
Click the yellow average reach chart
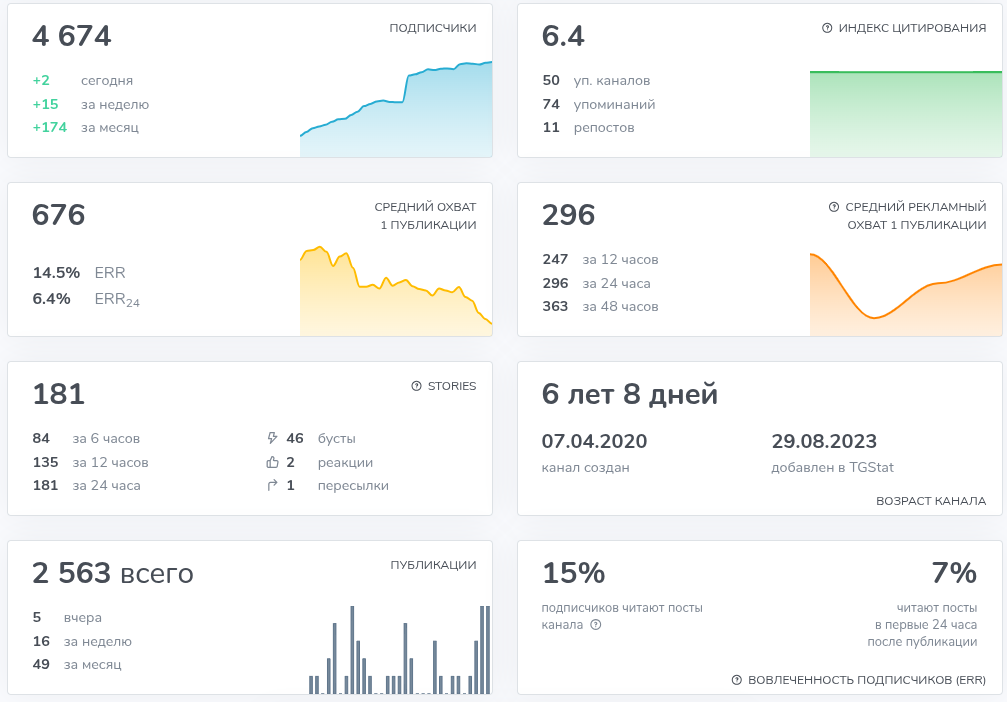396,294
